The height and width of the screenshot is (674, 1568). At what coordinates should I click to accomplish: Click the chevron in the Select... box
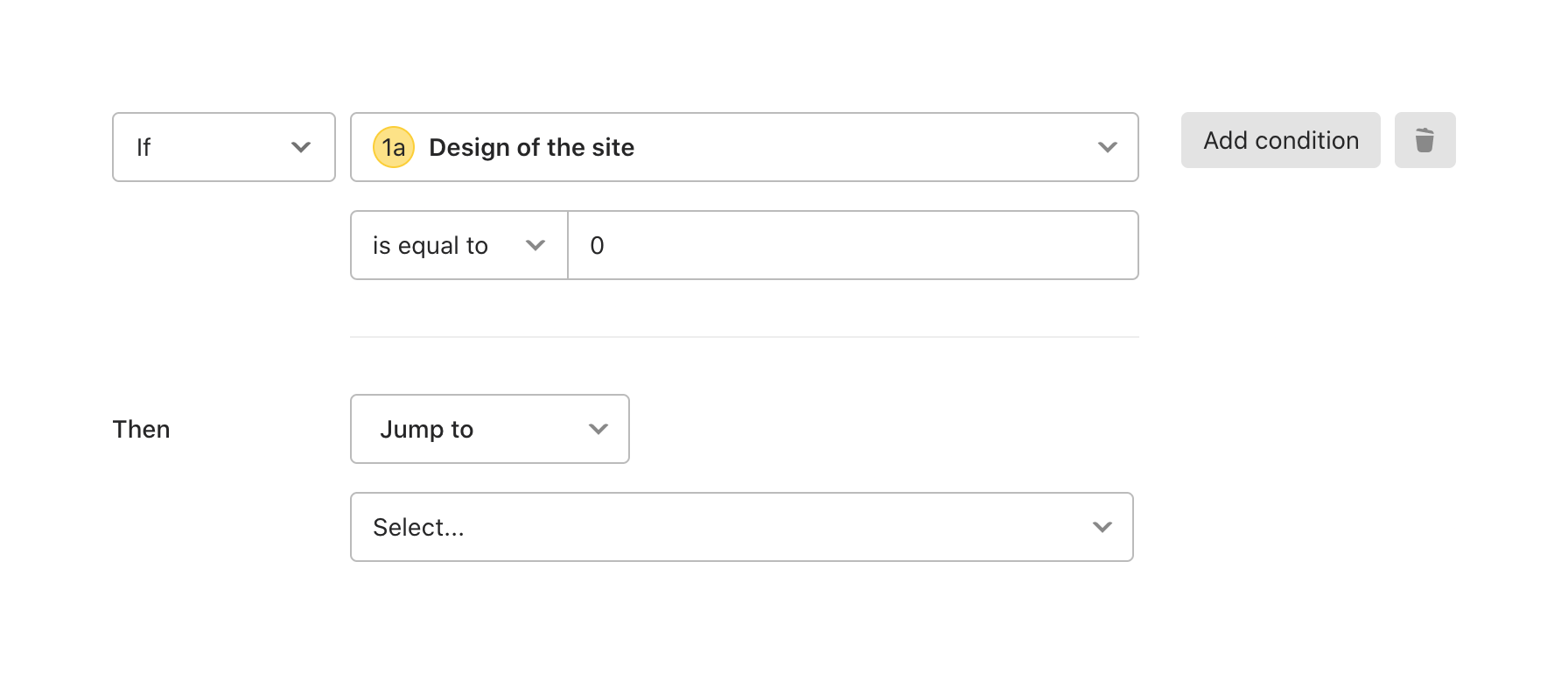click(1102, 527)
